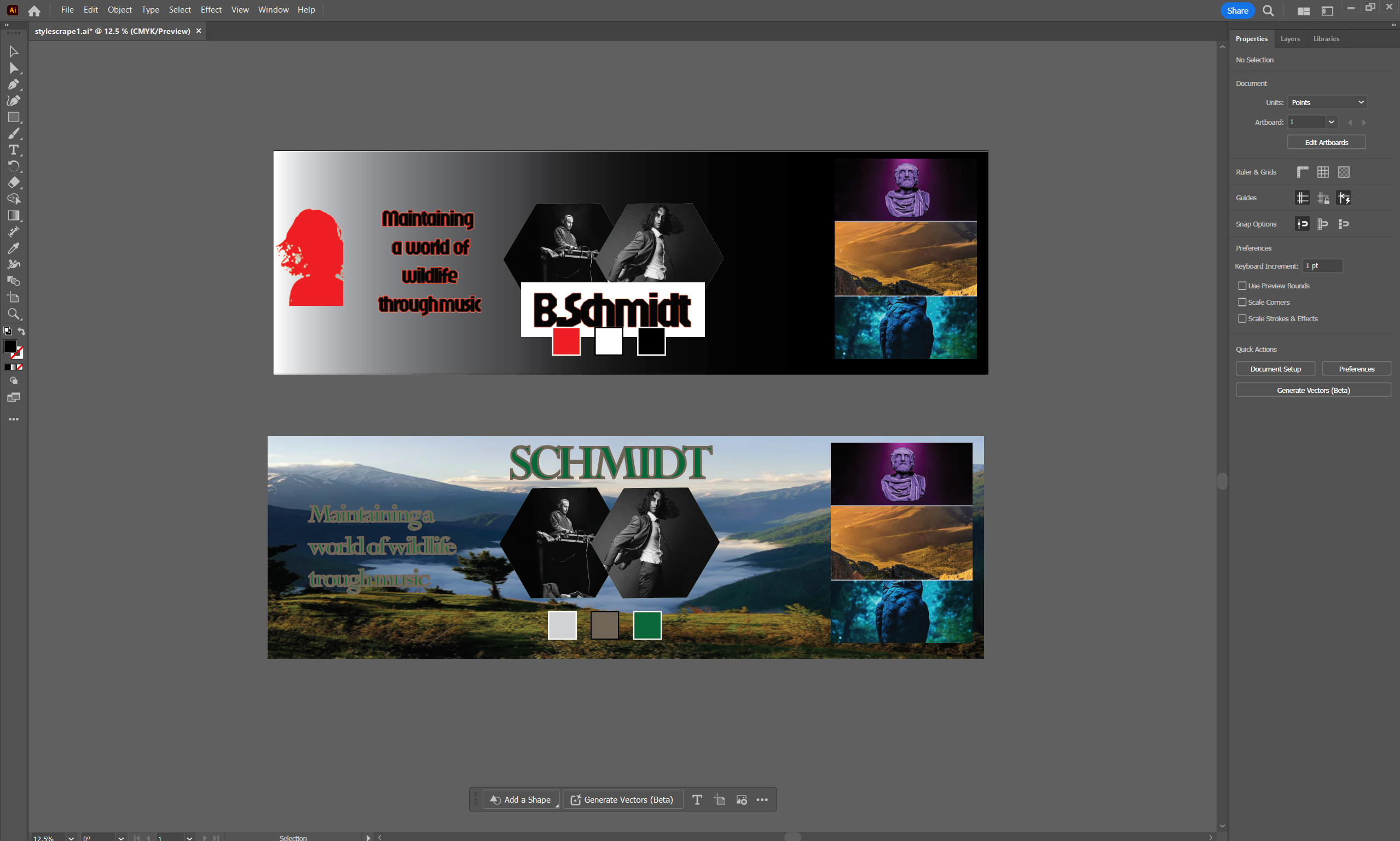Click Generate Vectors (Beta) in Quick Actions

coord(1313,390)
